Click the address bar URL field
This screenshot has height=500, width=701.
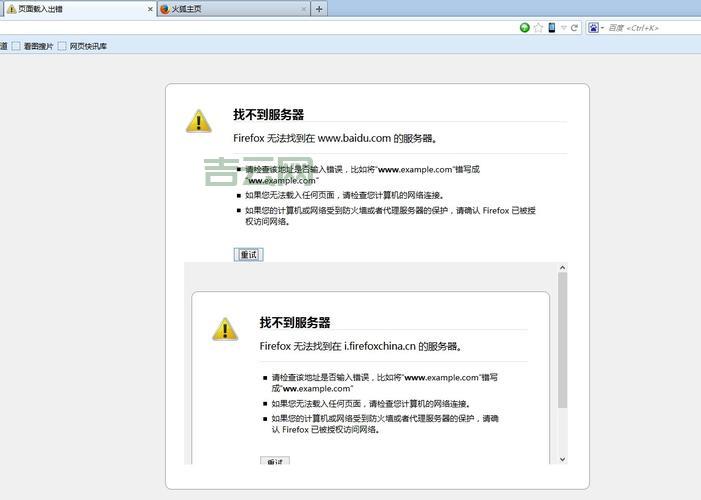click(258, 28)
